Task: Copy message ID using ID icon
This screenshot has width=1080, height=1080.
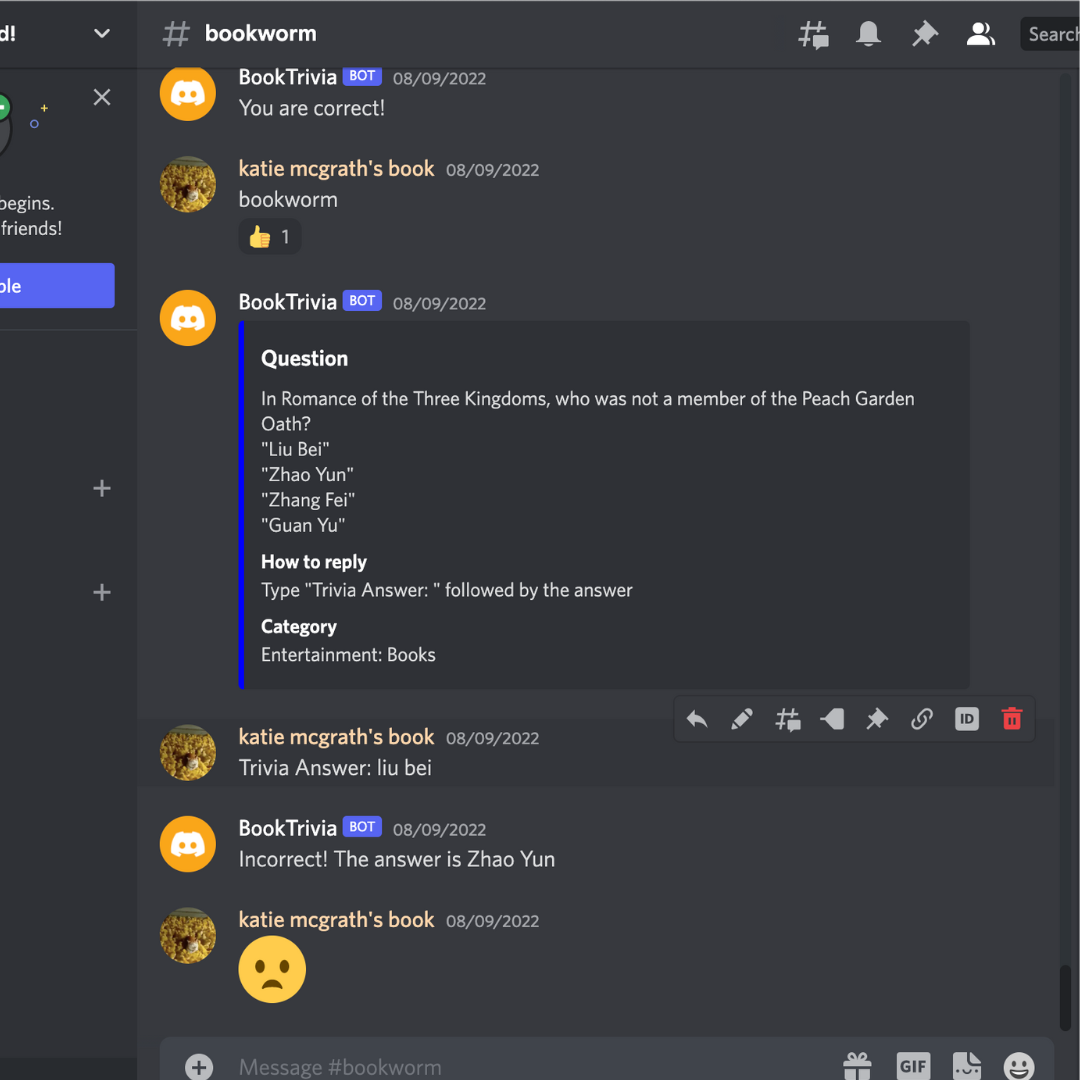Action: click(967, 719)
